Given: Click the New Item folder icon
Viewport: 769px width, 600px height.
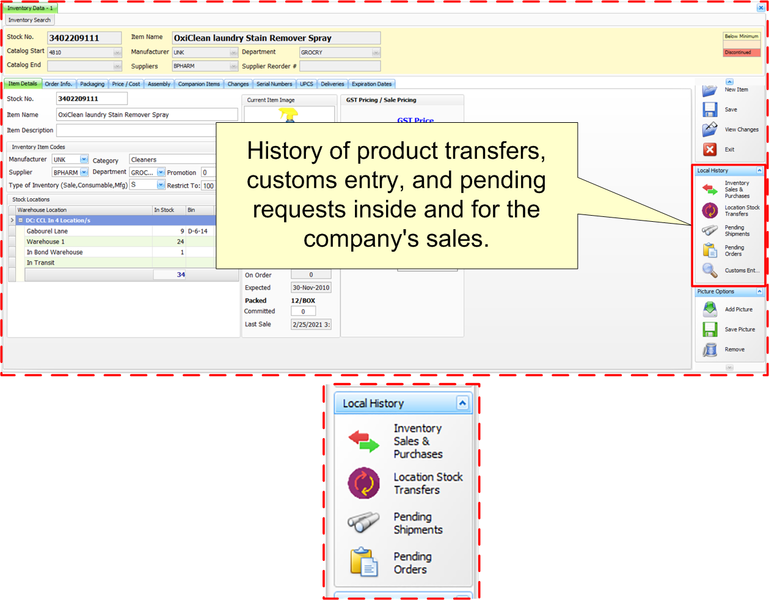Looking at the screenshot, I should tap(710, 90).
